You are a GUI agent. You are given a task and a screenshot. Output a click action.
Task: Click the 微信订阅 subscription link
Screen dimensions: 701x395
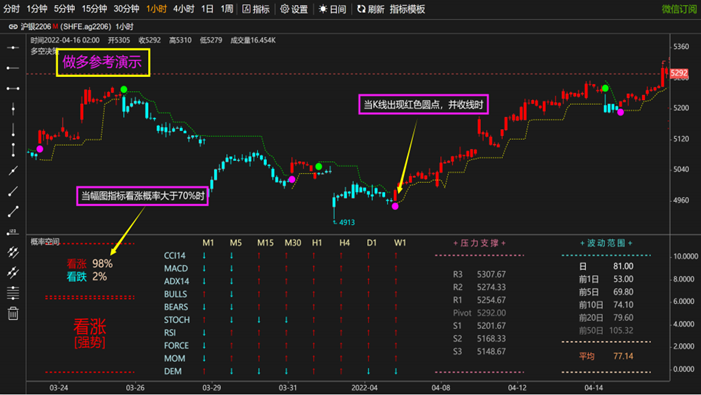point(679,9)
